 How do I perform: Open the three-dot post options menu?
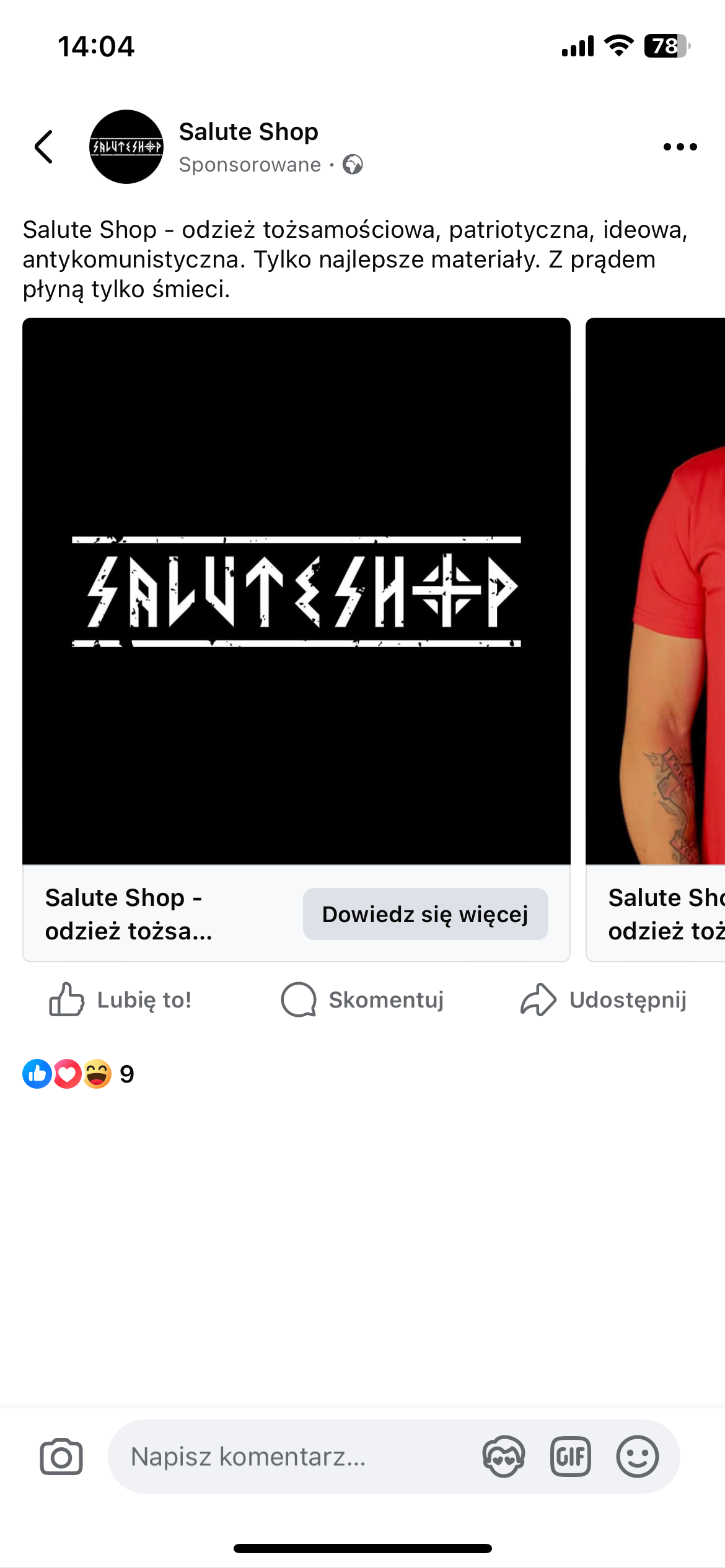point(680,147)
